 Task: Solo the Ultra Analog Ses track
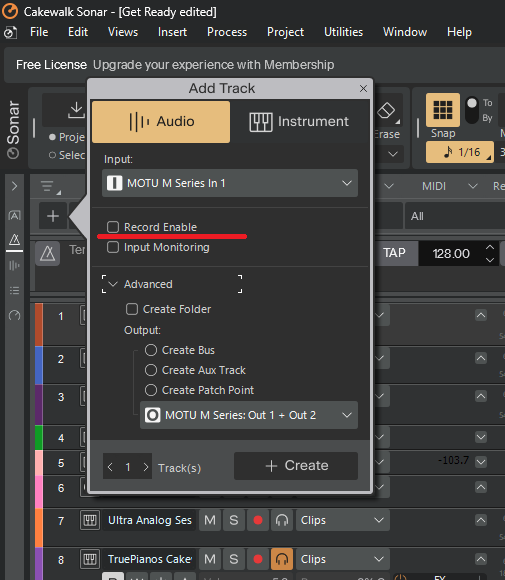click(x=234, y=520)
